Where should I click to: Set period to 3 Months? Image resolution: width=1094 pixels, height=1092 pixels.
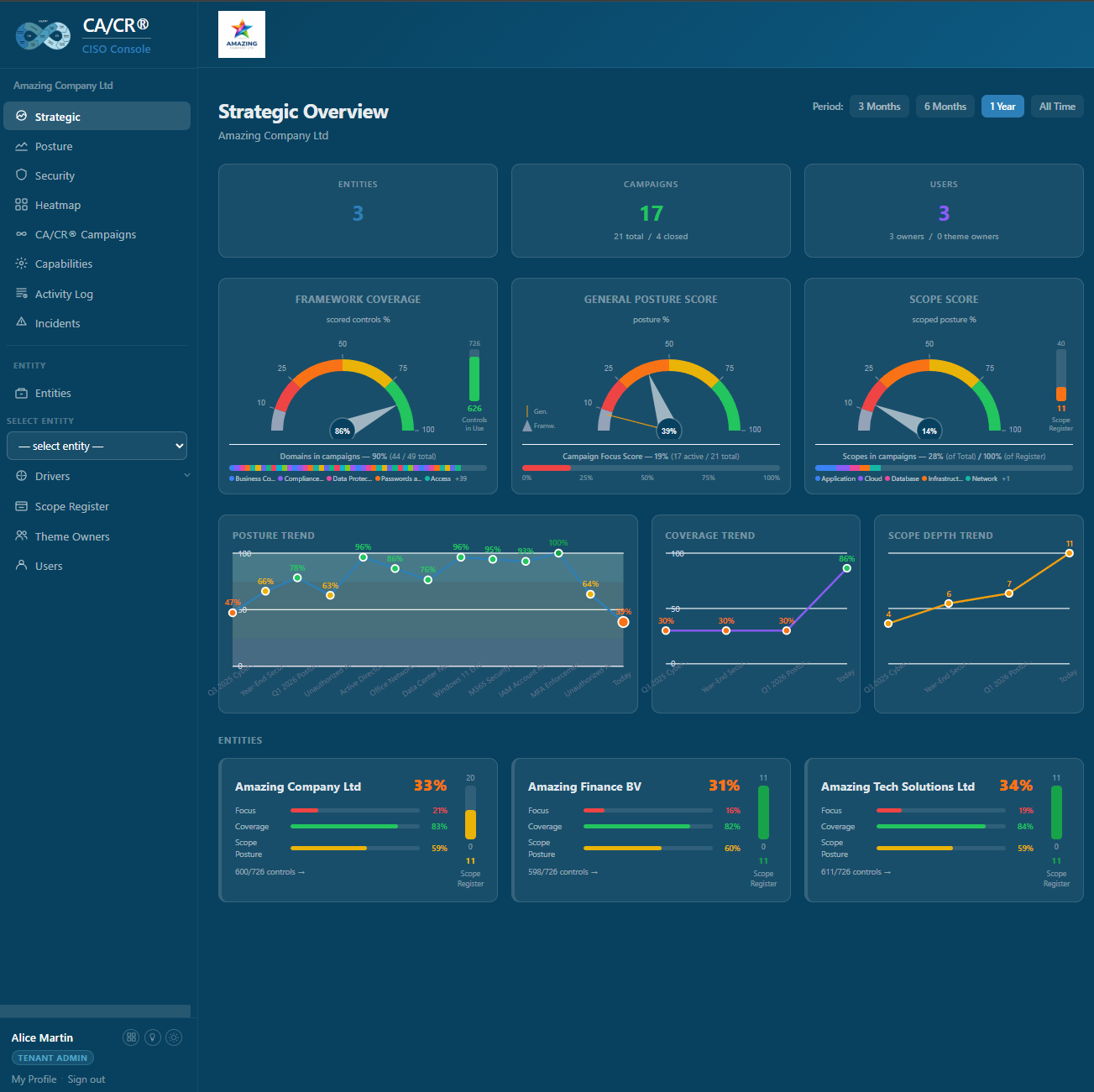point(879,107)
